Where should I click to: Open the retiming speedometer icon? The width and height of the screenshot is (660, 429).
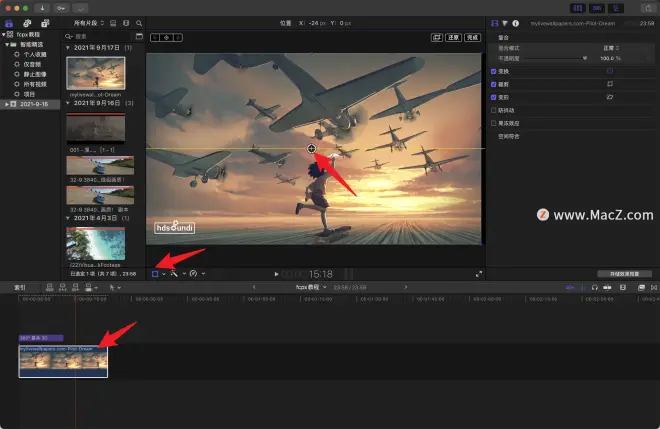(193, 274)
